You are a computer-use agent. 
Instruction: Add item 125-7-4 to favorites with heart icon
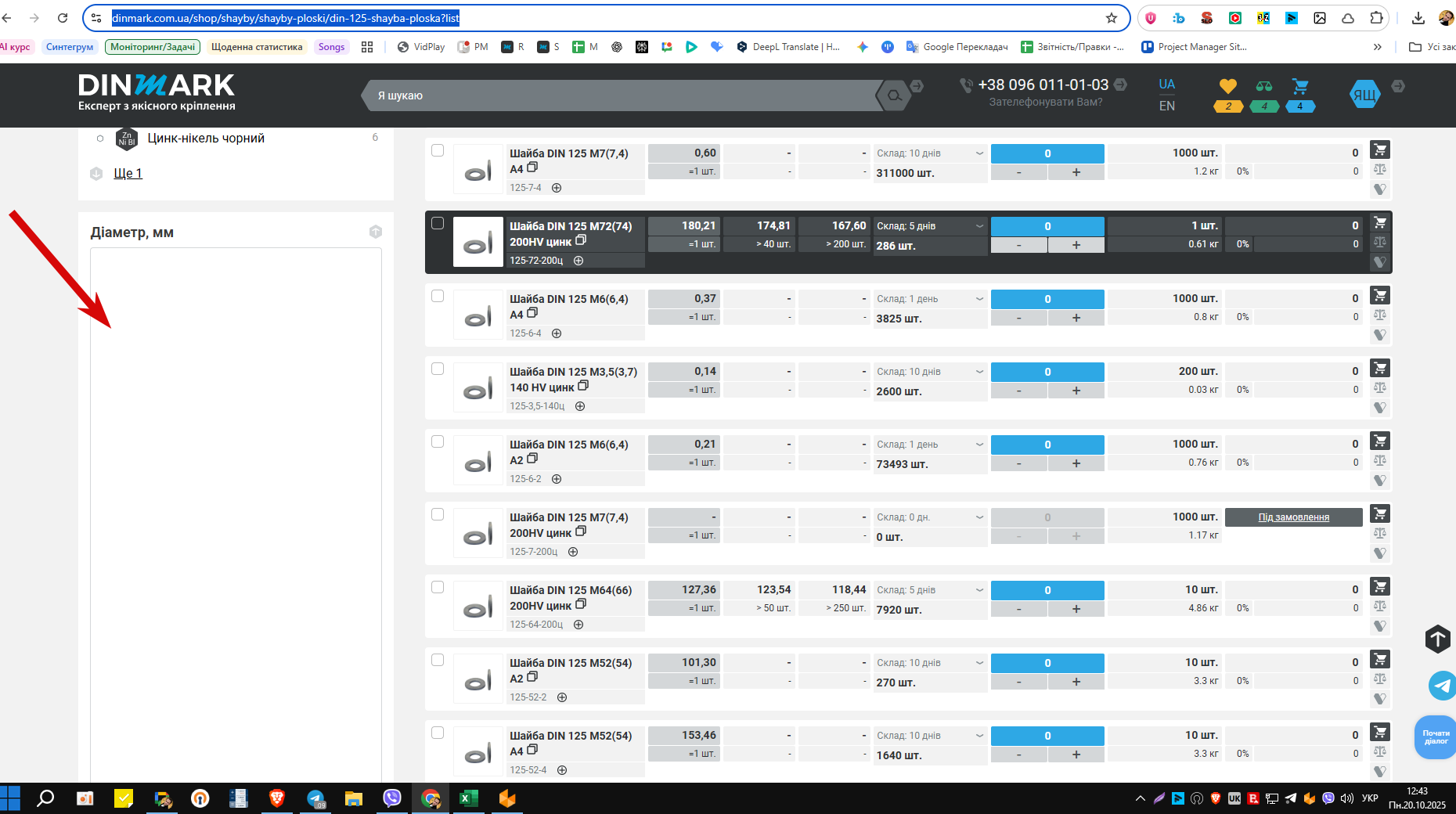pyautogui.click(x=1380, y=189)
